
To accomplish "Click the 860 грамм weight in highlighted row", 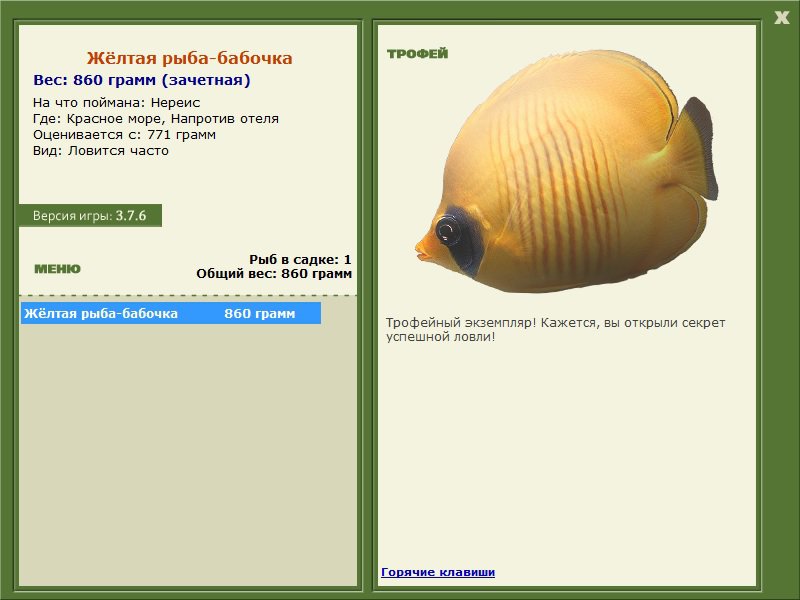I will [260, 313].
